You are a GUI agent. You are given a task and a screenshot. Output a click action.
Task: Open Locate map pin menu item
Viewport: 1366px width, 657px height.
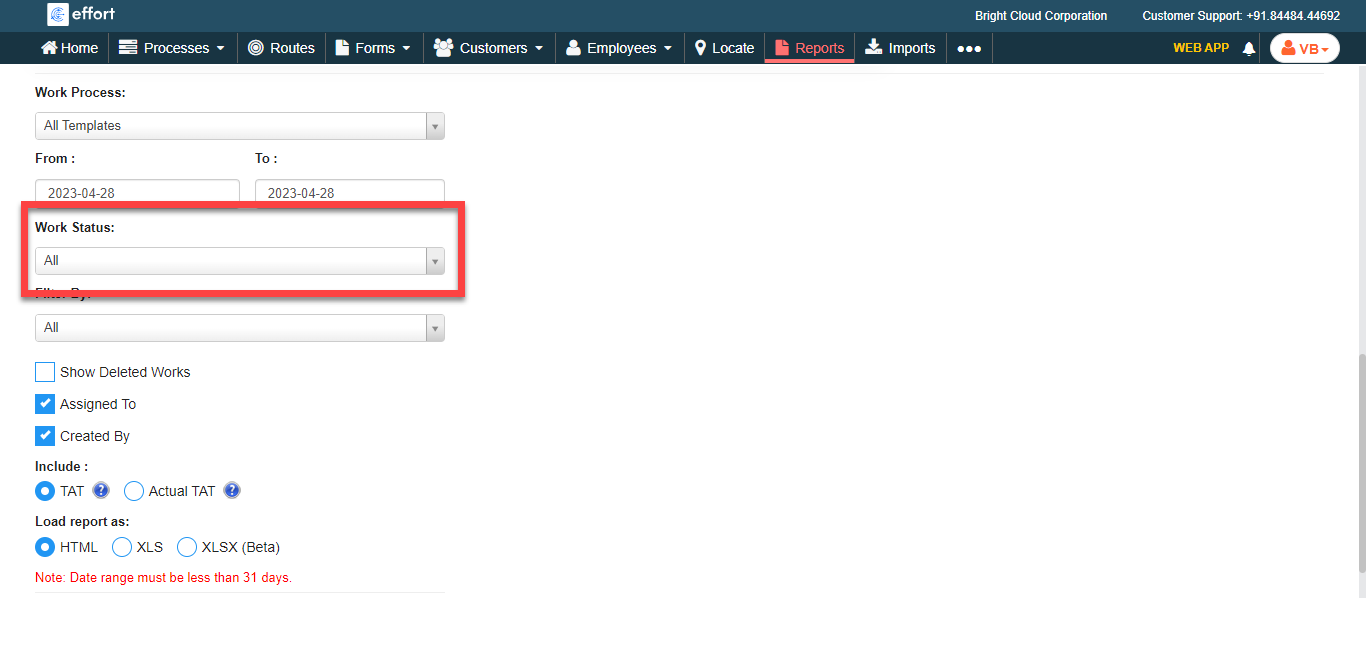pyautogui.click(x=724, y=48)
